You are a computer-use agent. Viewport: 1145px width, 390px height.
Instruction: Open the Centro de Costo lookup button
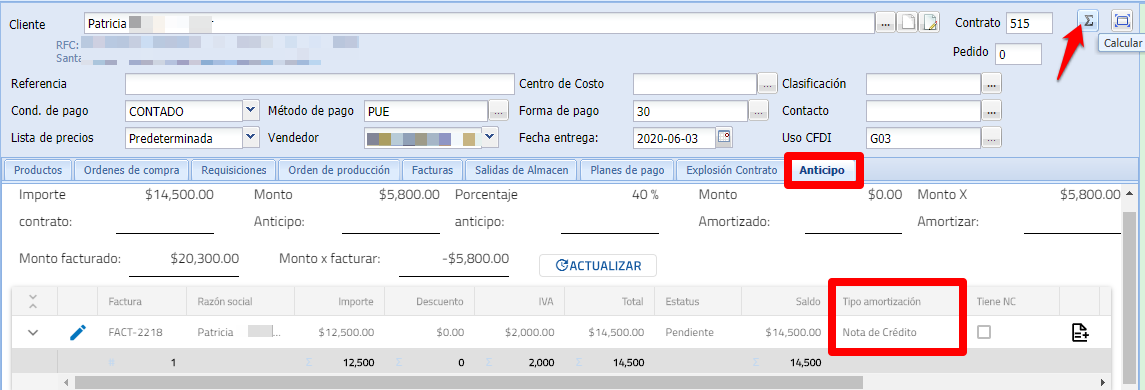767,85
